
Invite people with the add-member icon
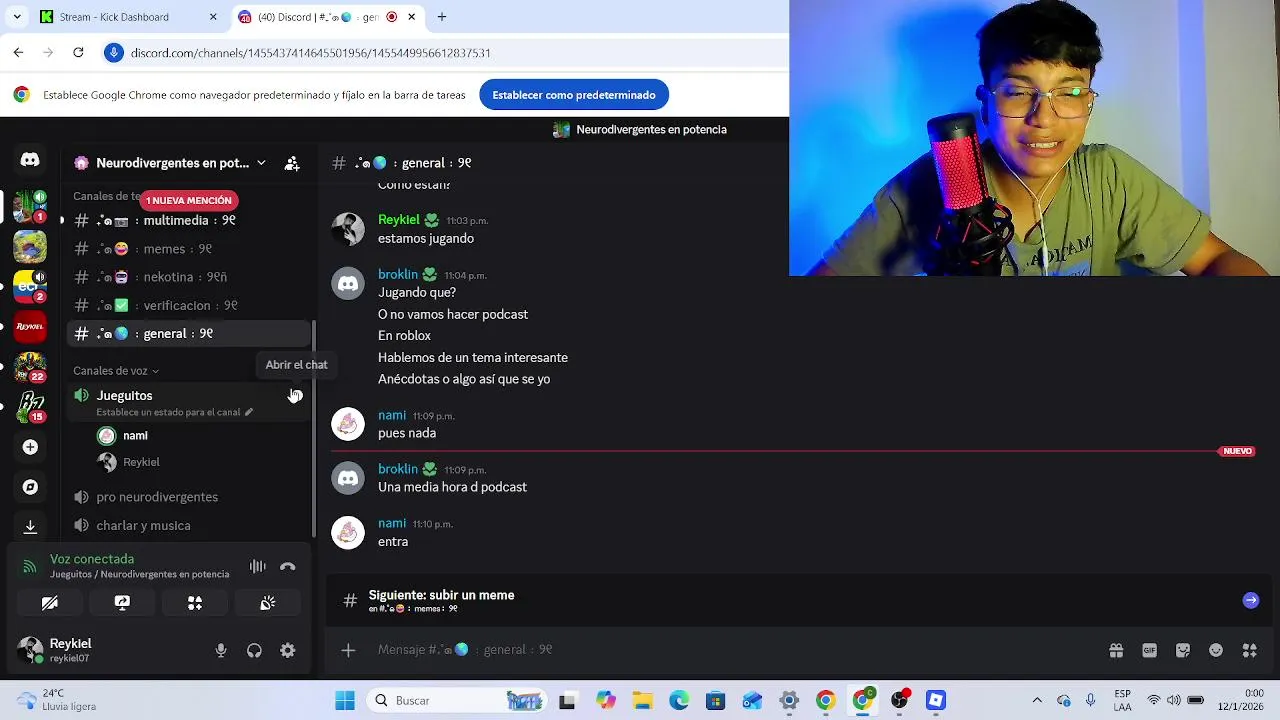[292, 163]
